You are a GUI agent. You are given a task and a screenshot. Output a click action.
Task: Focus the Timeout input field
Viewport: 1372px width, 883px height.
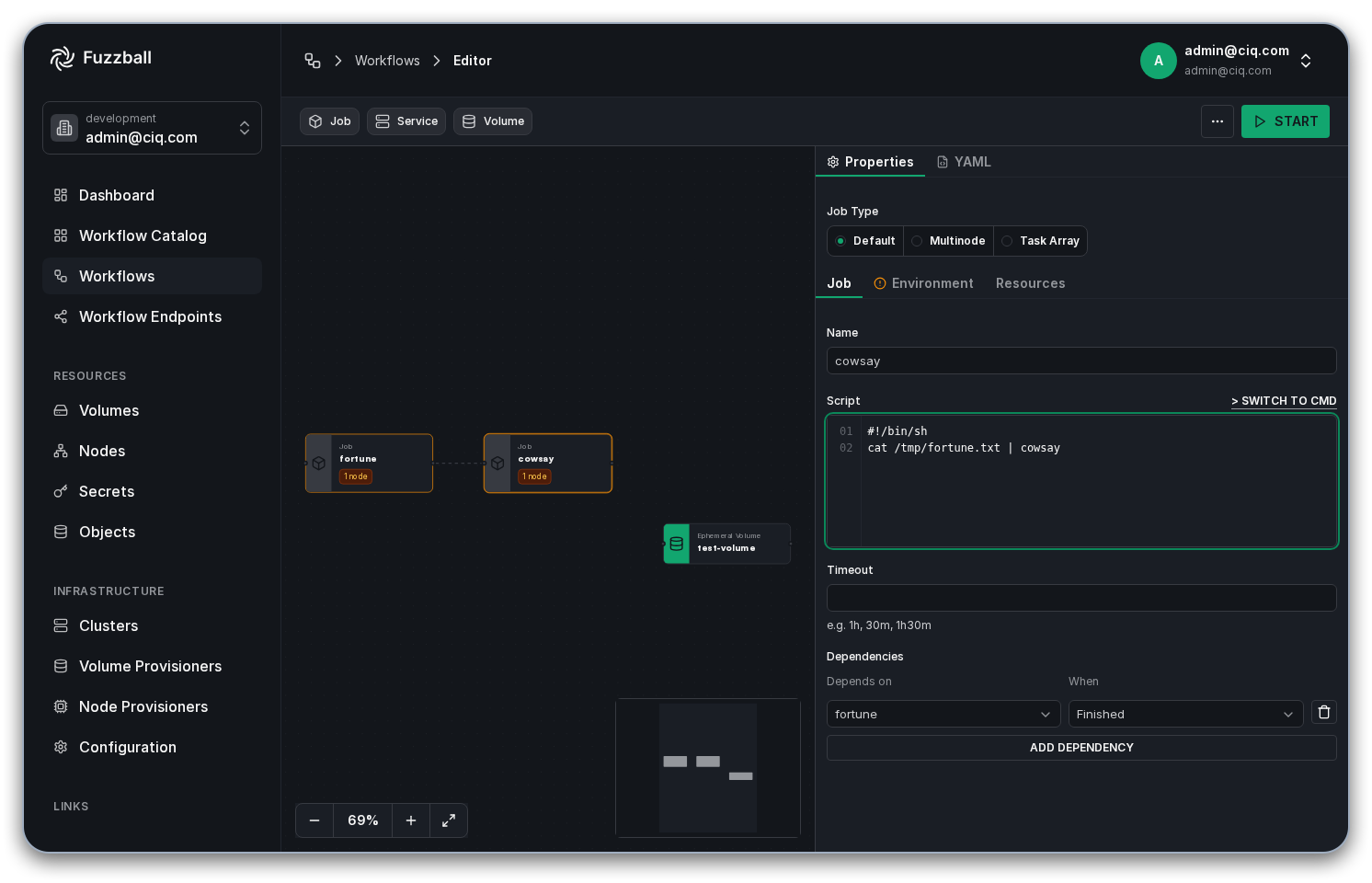click(1081, 598)
